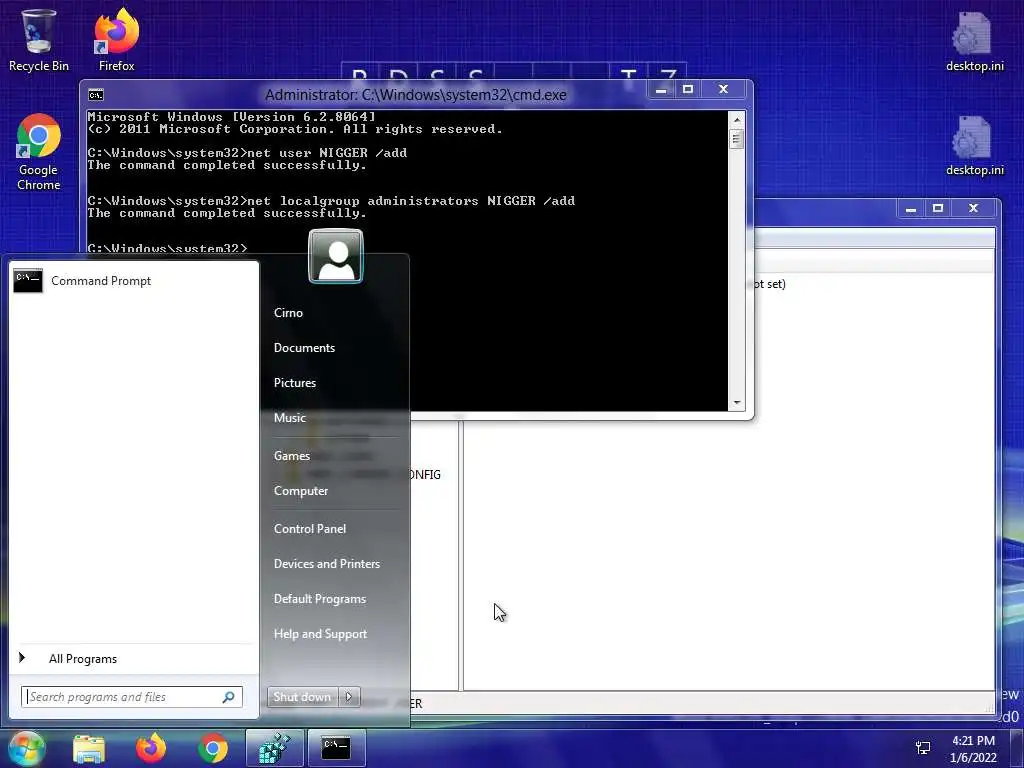The width and height of the screenshot is (1024, 768).
Task: Minimize the cmd.exe window
Action: 661,89
